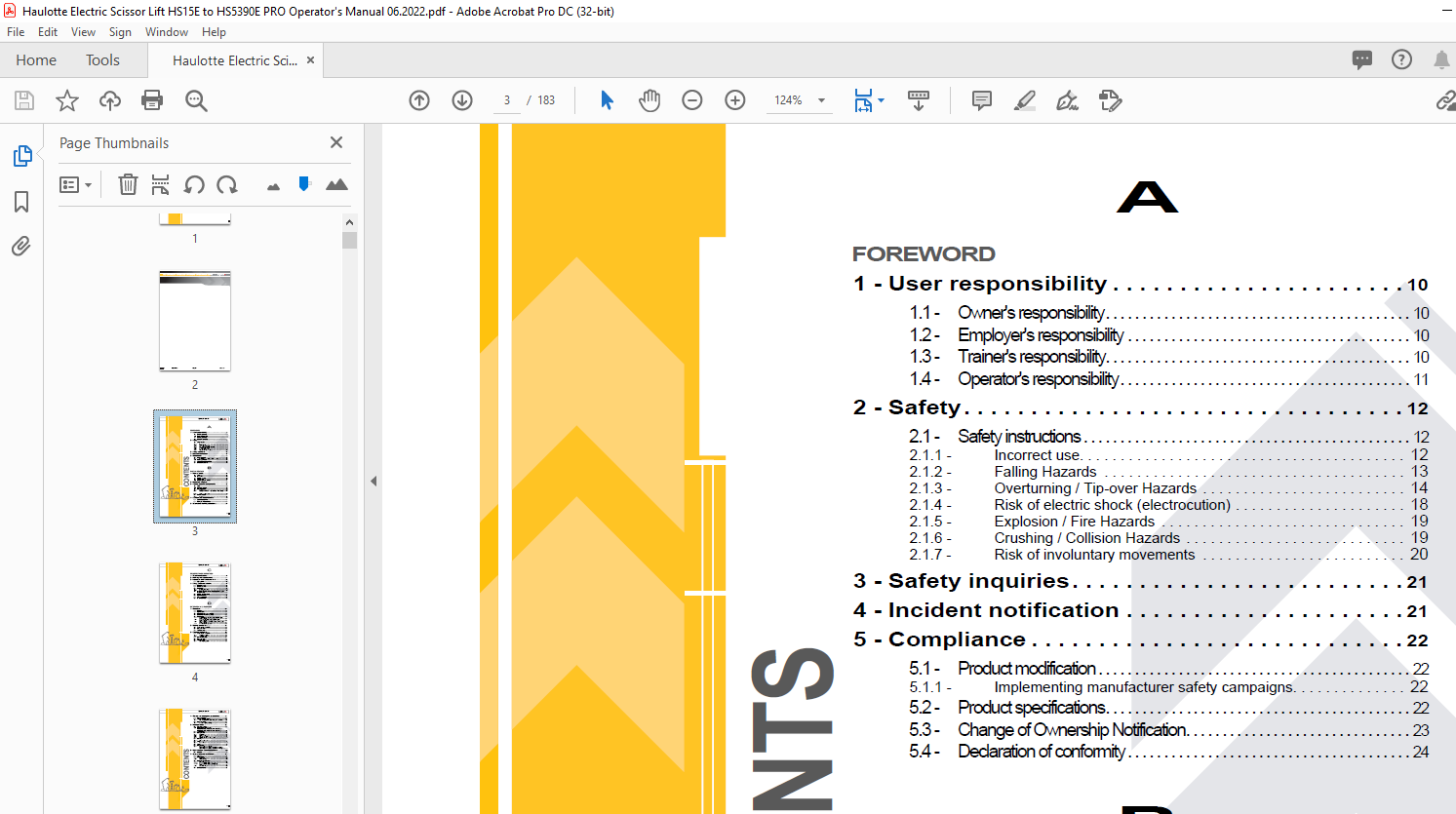Viewport: 1456px width, 814px height.
Task: Jump to User responsibility contents entry
Action: 1140,284
